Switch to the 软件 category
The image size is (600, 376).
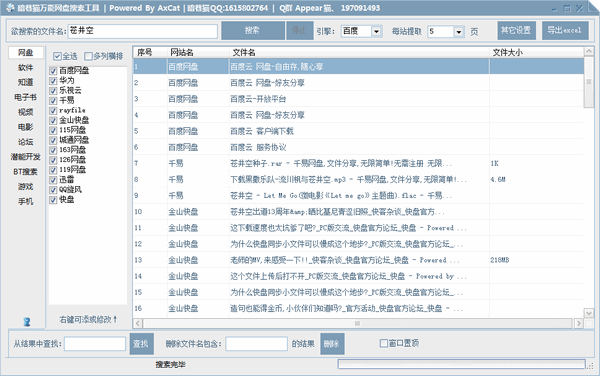(26, 68)
